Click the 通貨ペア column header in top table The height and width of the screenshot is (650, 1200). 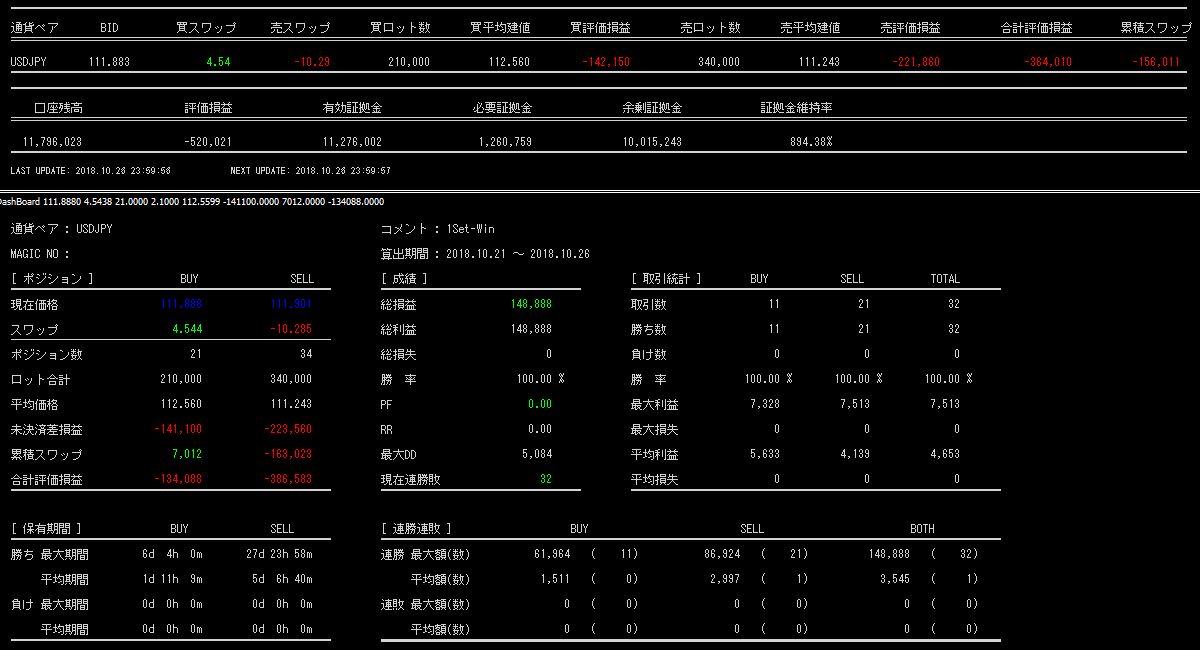[30, 29]
